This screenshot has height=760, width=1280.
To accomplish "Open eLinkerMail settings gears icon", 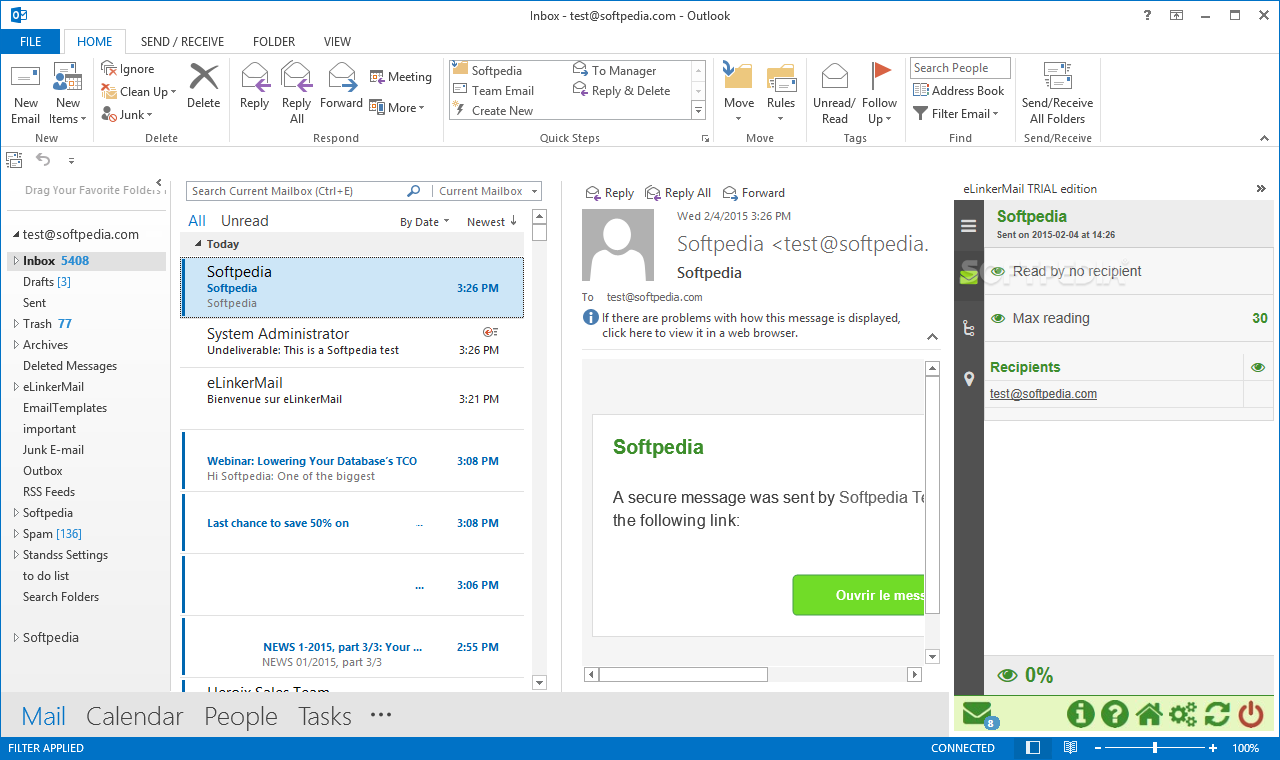I will pyautogui.click(x=1183, y=714).
